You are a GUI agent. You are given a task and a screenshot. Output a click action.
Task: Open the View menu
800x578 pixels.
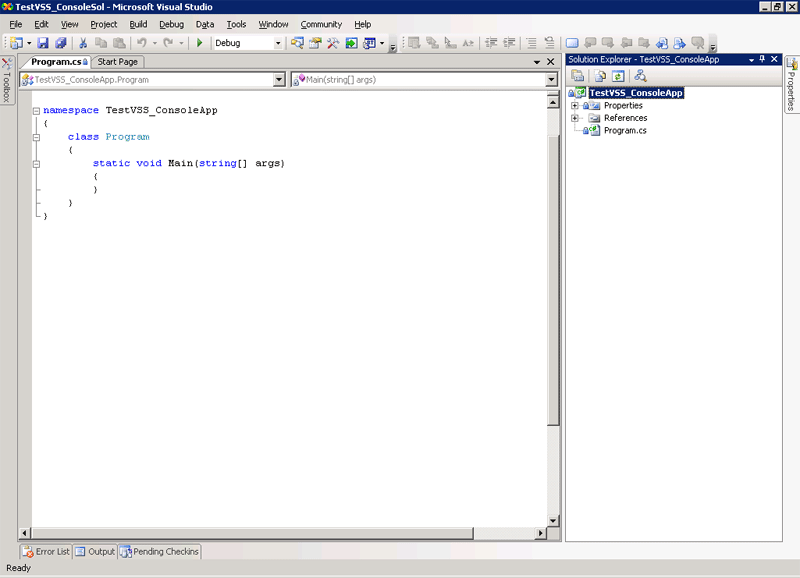[x=69, y=24]
